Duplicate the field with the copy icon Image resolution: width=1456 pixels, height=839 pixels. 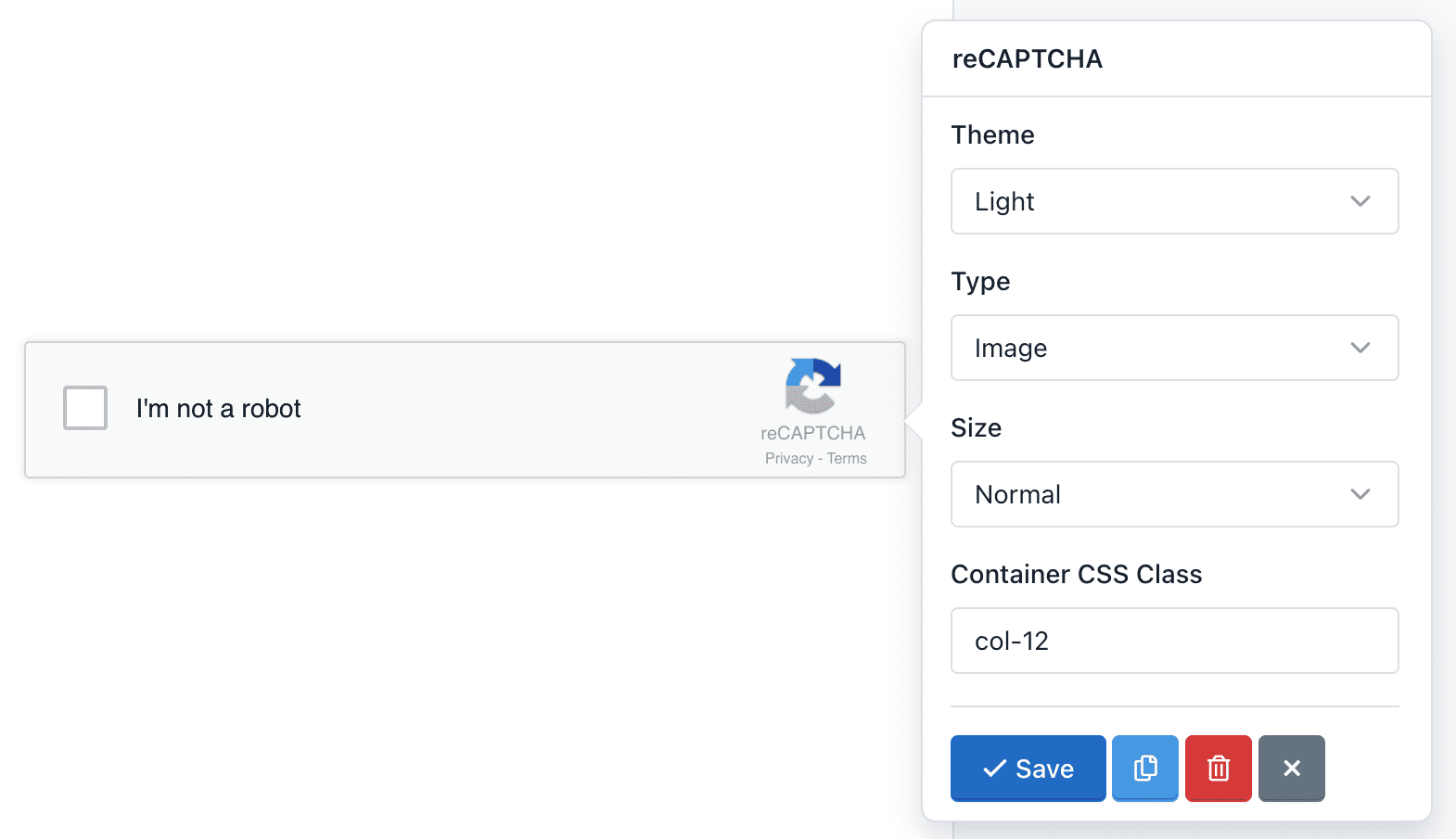pos(1145,769)
